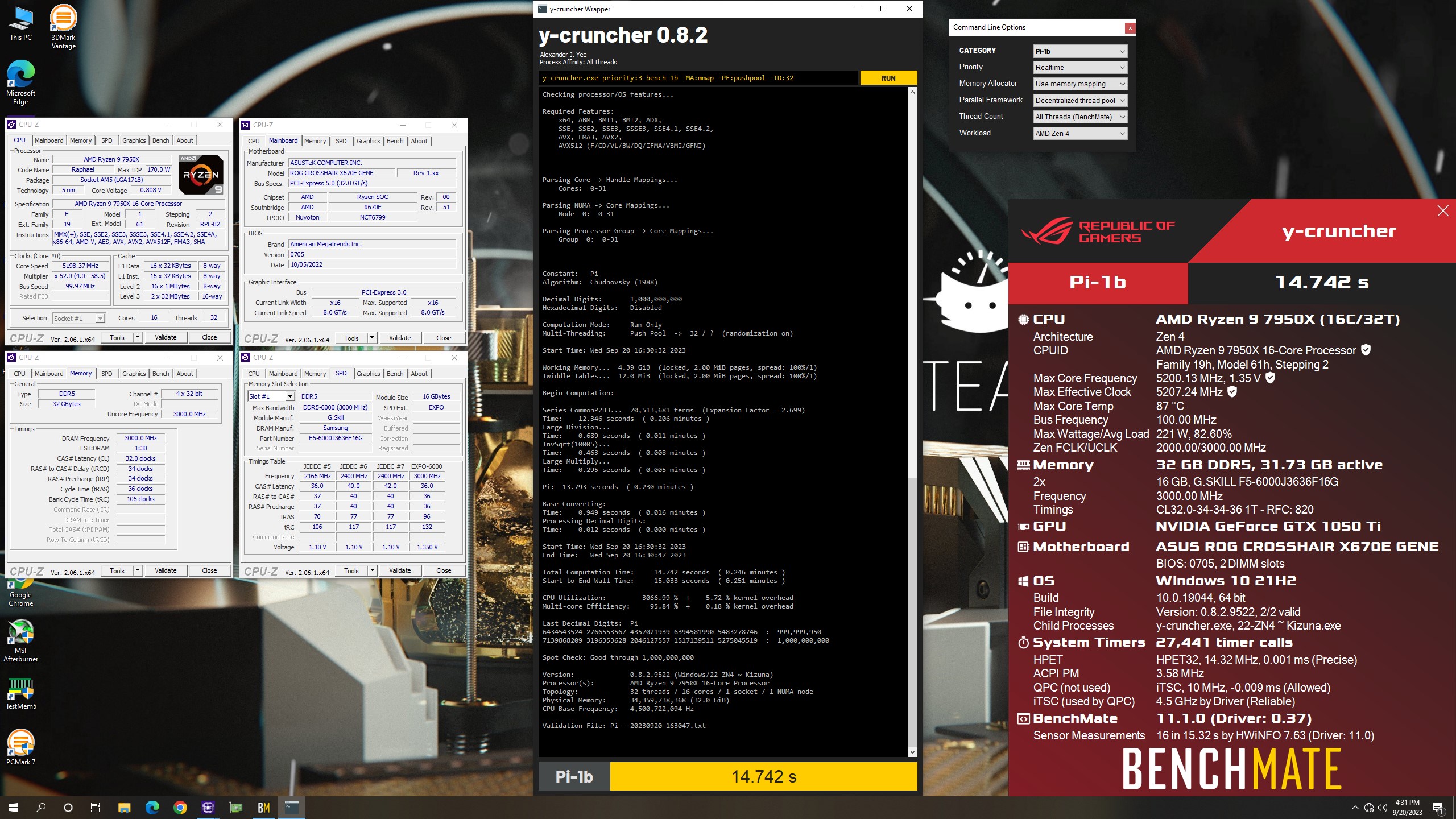This screenshot has width=1456, height=819.
Task: Open the CATEGORY dropdown showing Pi-1b
Action: pos(1079,51)
